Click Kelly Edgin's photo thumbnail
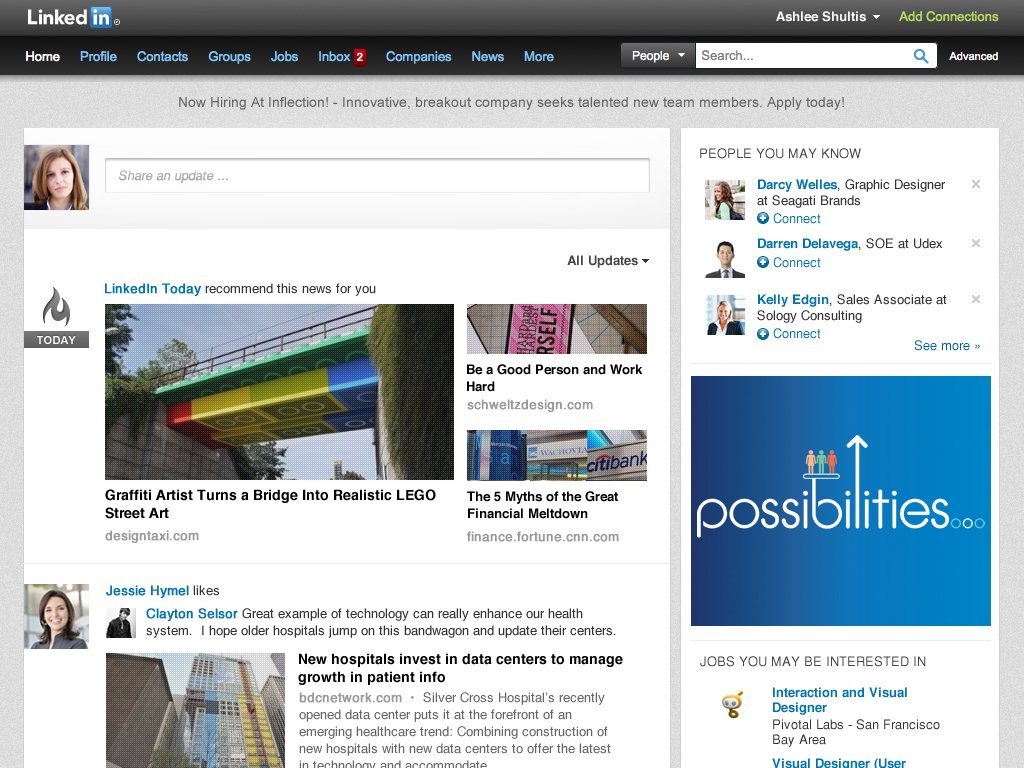1024x768 pixels. pos(725,315)
